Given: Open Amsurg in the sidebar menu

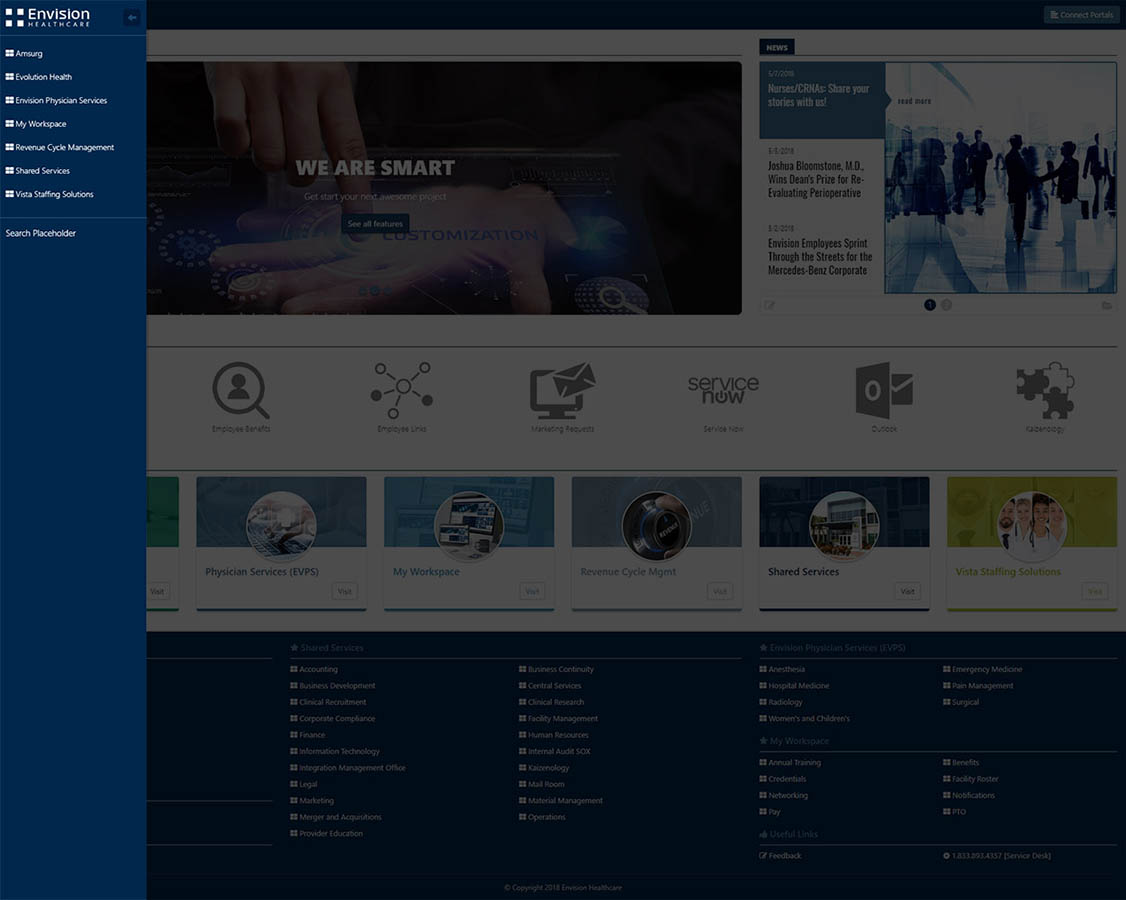Looking at the screenshot, I should point(24,53).
